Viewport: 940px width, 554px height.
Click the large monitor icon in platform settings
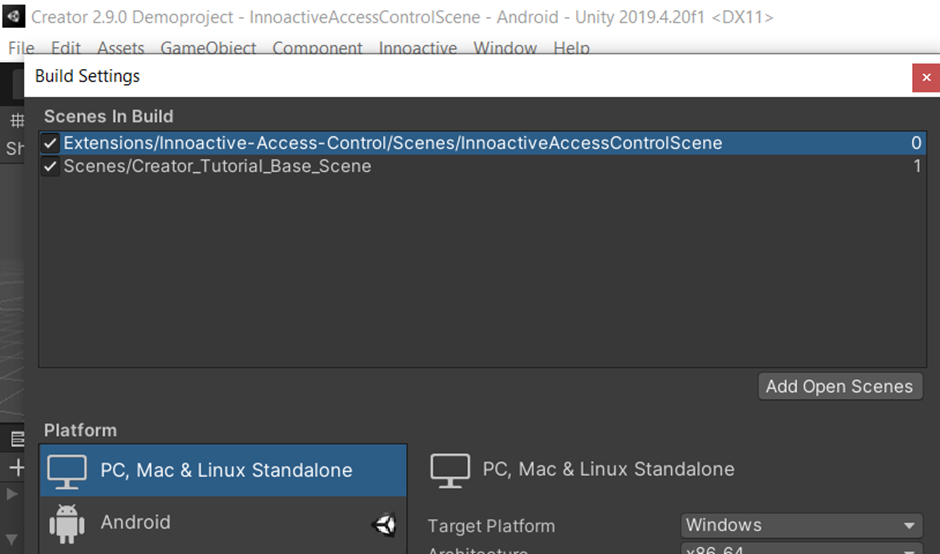450,470
